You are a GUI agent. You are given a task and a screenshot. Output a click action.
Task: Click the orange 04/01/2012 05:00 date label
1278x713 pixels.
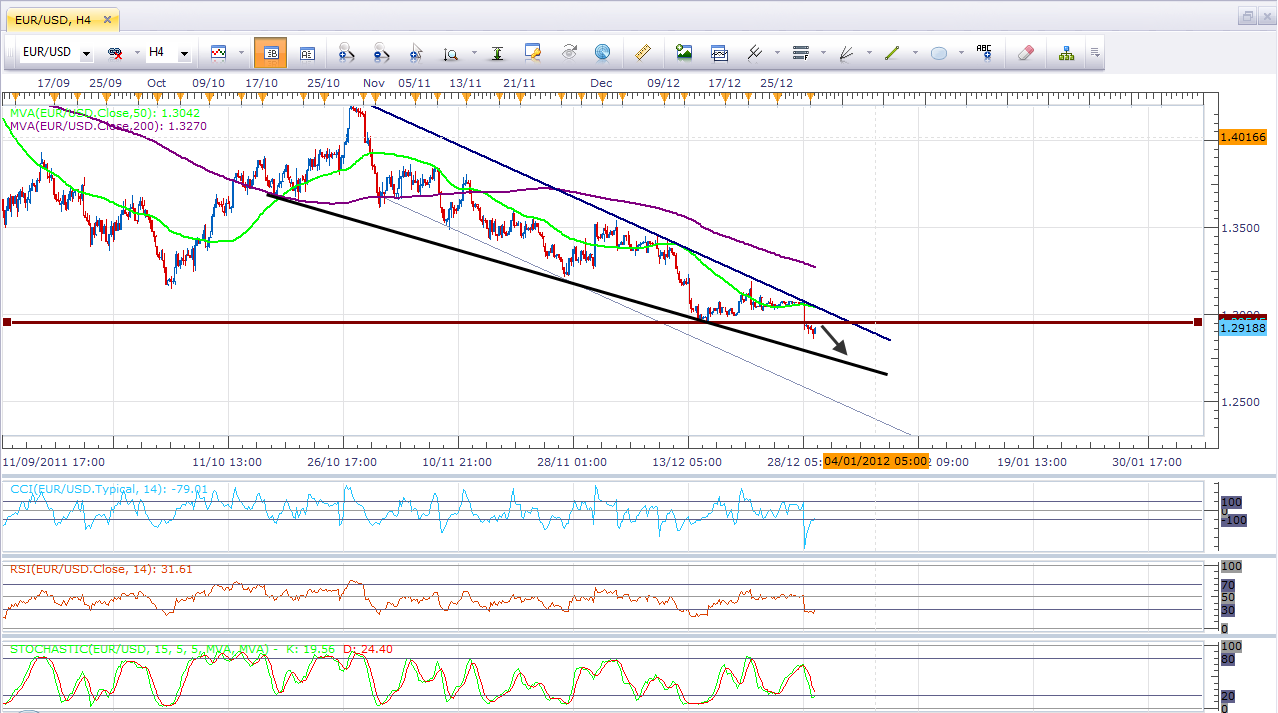pyautogui.click(x=876, y=462)
